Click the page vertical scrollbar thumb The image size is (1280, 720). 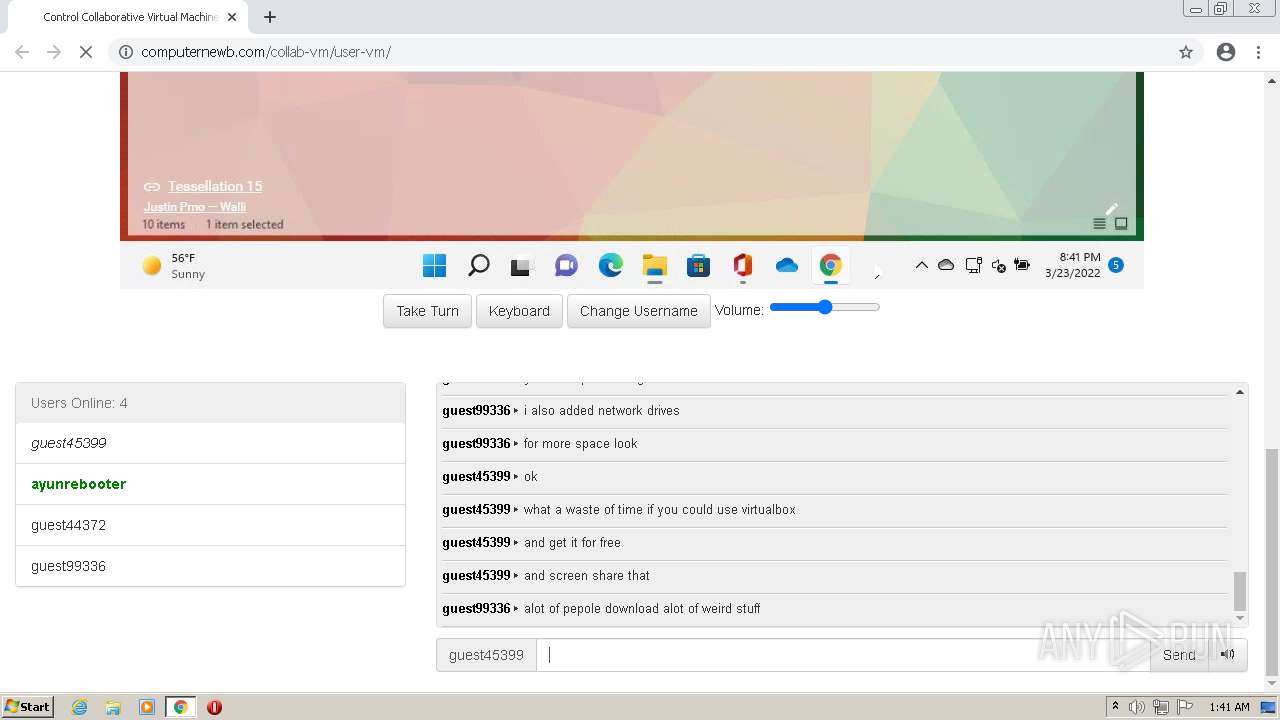tap(1272, 563)
